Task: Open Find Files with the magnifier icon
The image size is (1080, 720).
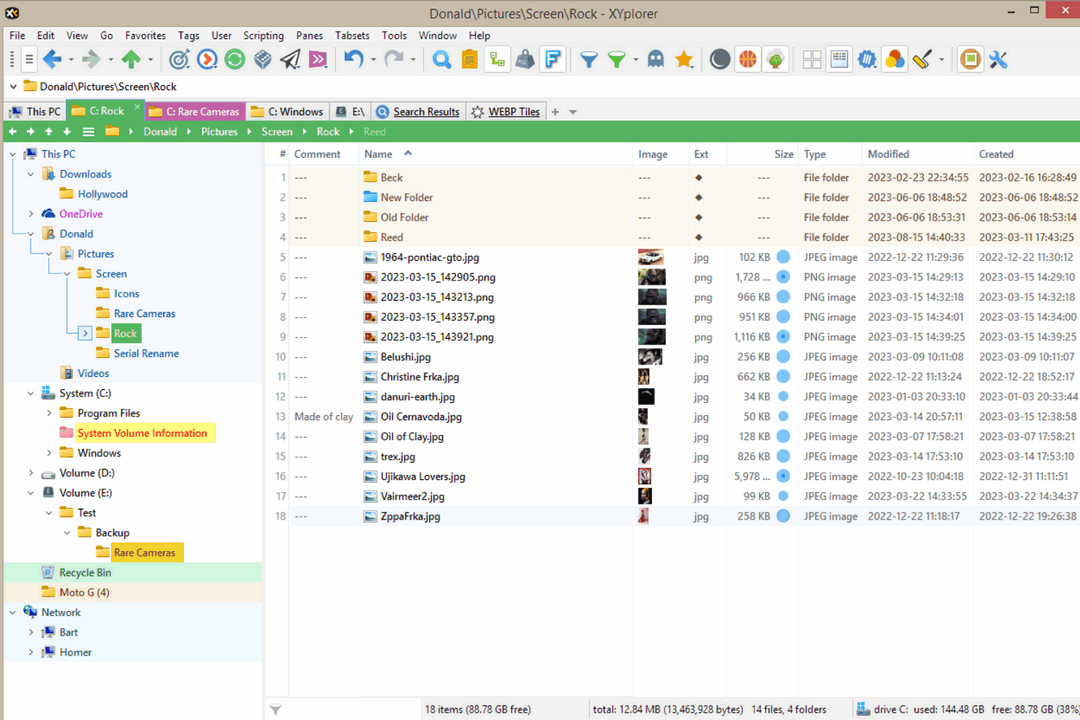Action: tap(442, 60)
